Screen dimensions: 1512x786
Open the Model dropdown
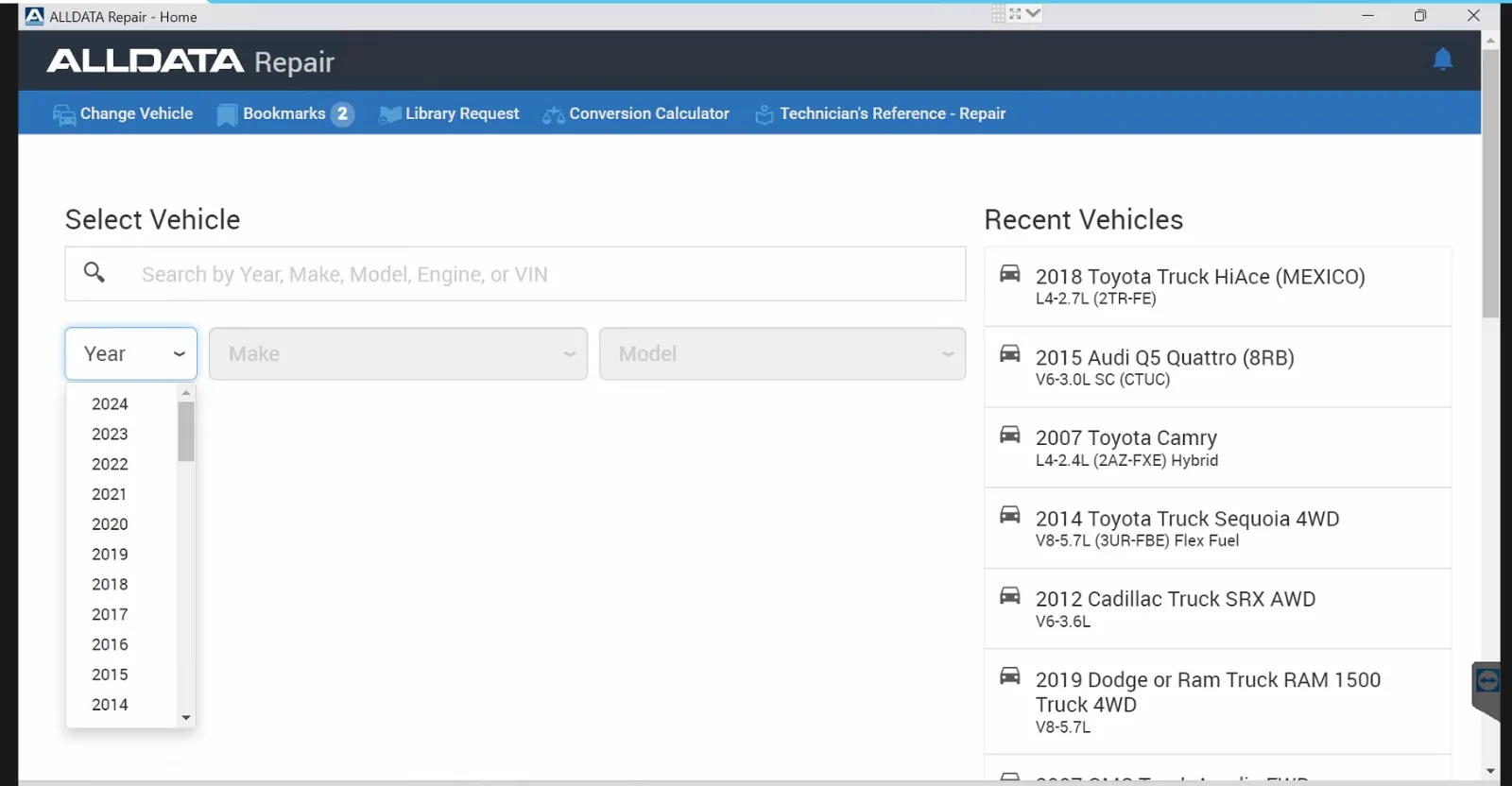(782, 354)
